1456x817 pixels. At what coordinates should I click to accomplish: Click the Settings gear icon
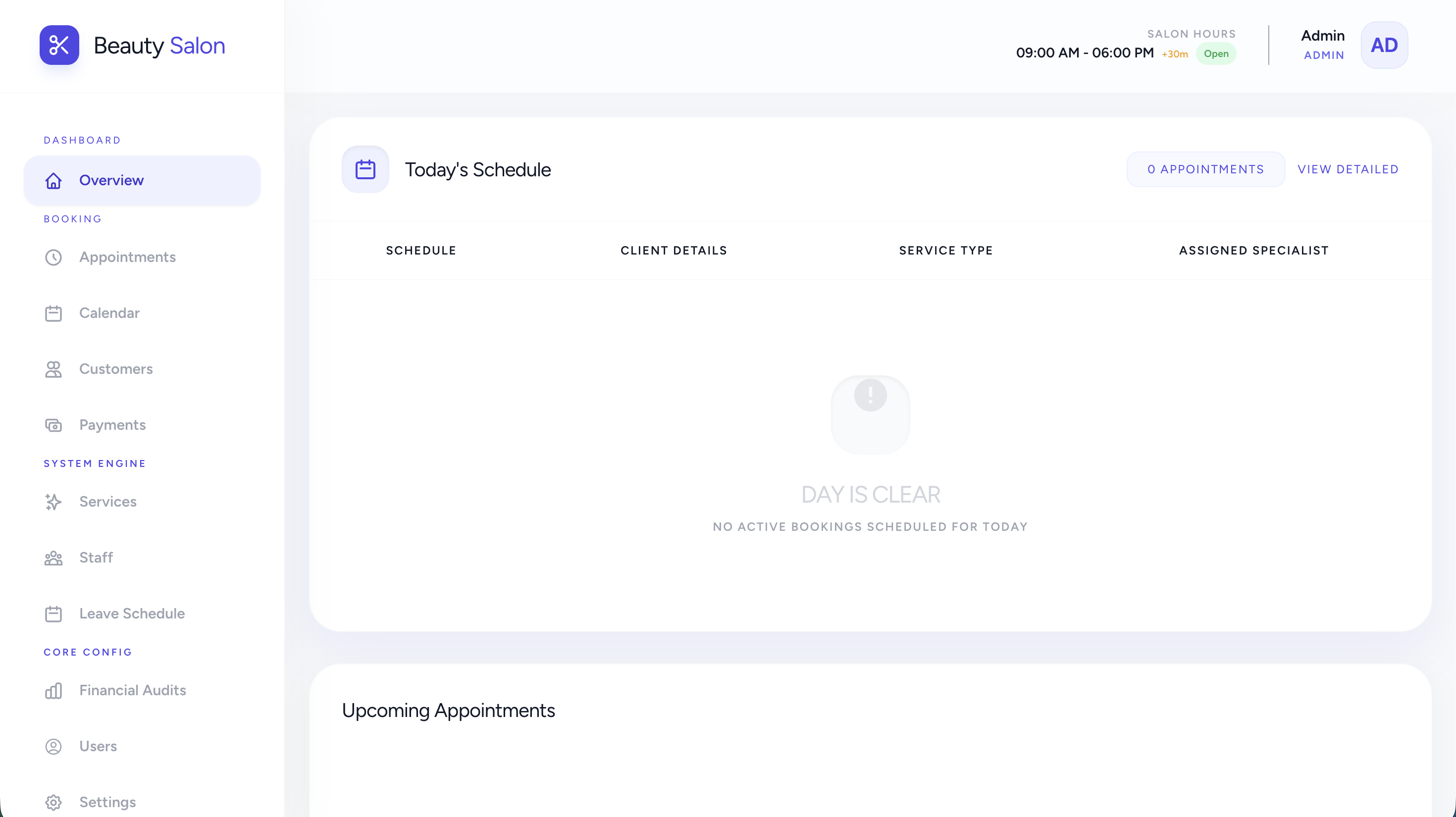[x=53, y=803]
